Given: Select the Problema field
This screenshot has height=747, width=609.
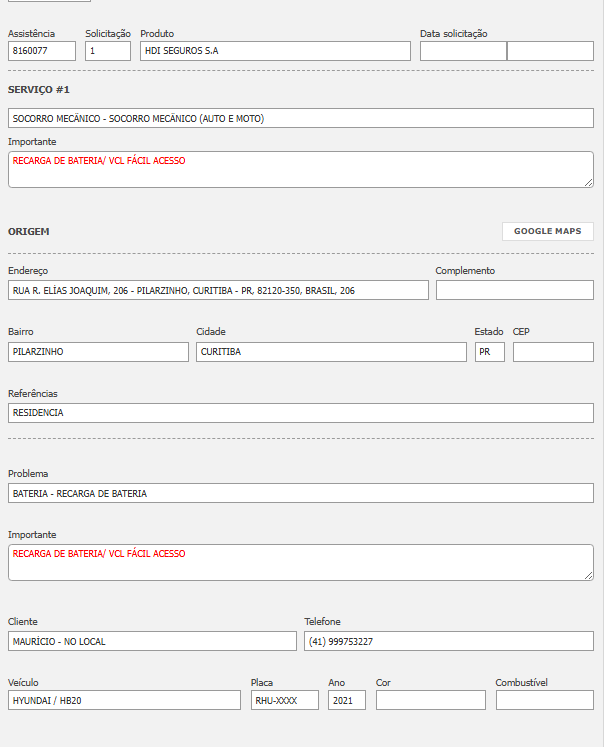Looking at the screenshot, I should (x=300, y=493).
